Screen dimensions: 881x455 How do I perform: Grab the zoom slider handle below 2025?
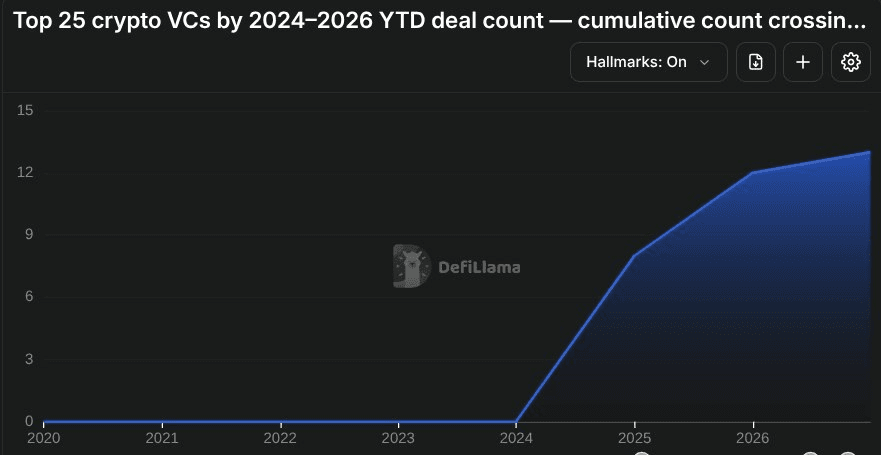coord(642,453)
